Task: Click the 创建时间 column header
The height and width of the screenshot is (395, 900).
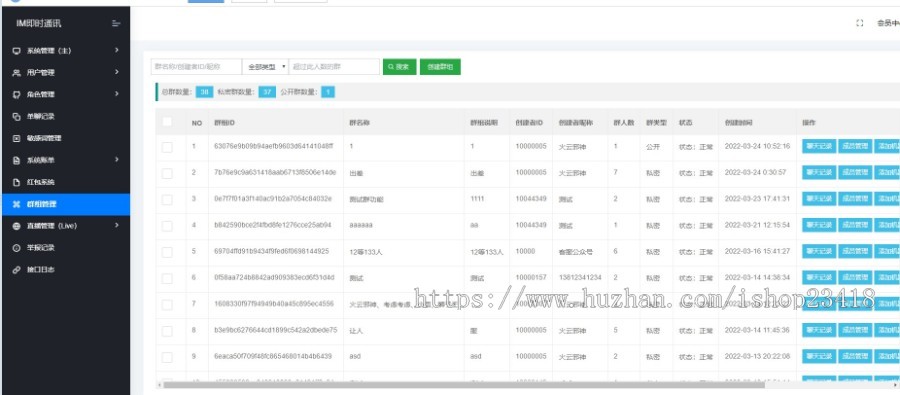Action: tap(738, 123)
